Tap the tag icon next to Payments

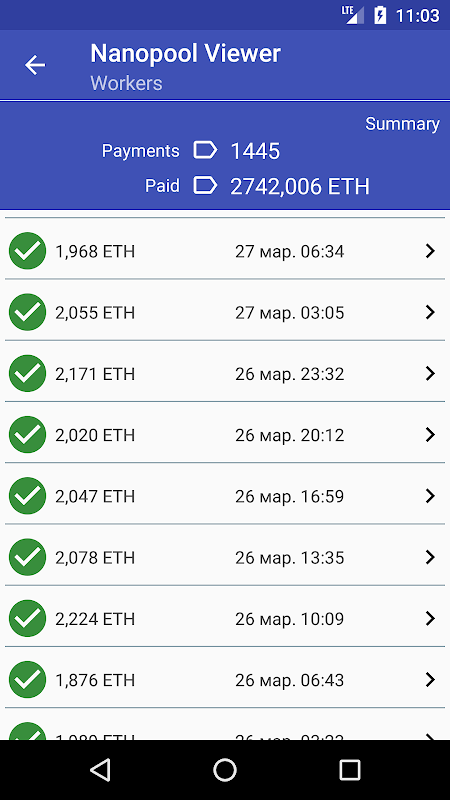pos(205,151)
